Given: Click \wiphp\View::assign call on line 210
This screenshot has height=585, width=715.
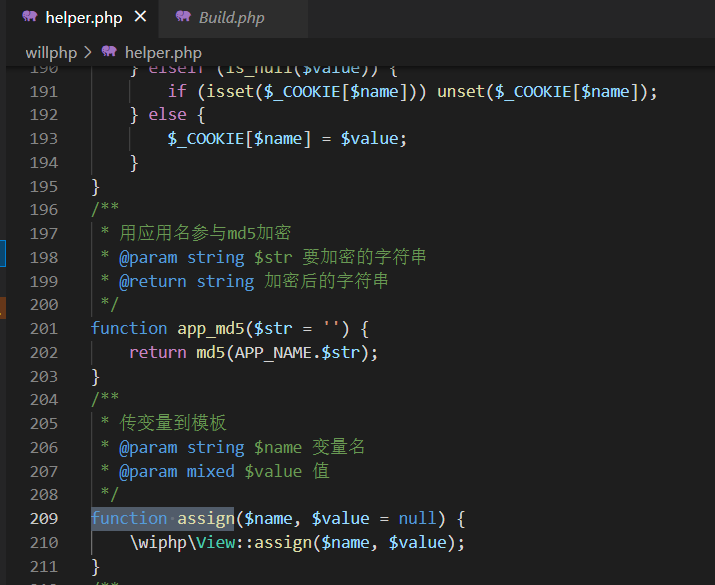Looking at the screenshot, I should [297, 543].
